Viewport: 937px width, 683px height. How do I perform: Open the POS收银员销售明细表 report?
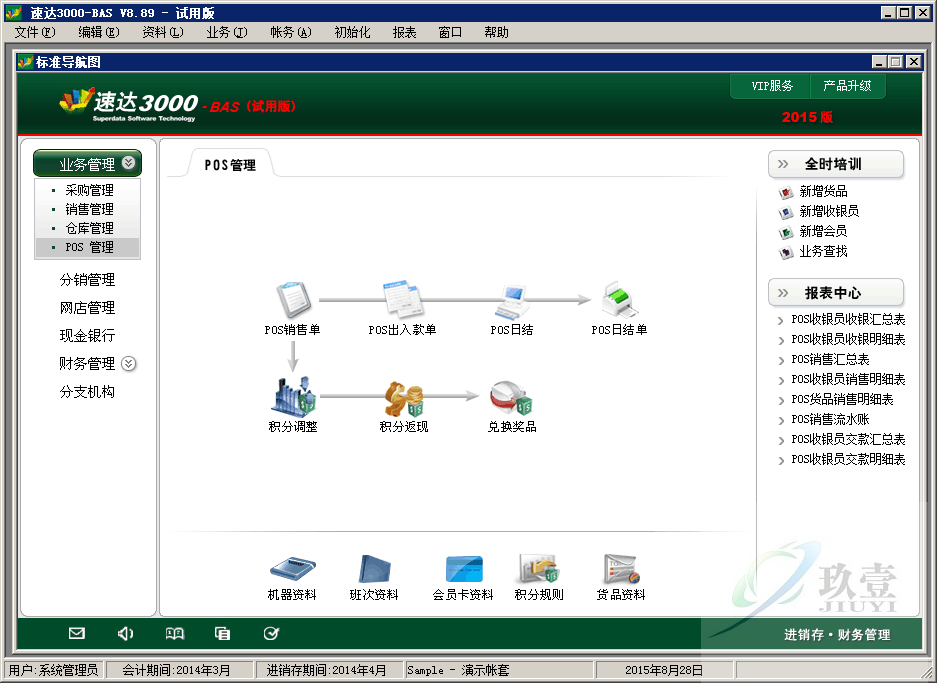pos(848,379)
